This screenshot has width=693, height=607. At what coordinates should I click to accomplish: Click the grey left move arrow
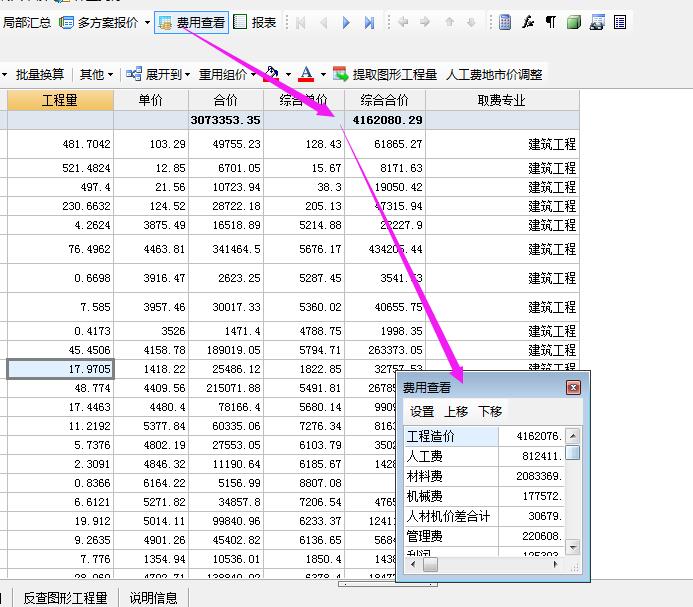[x=403, y=22]
